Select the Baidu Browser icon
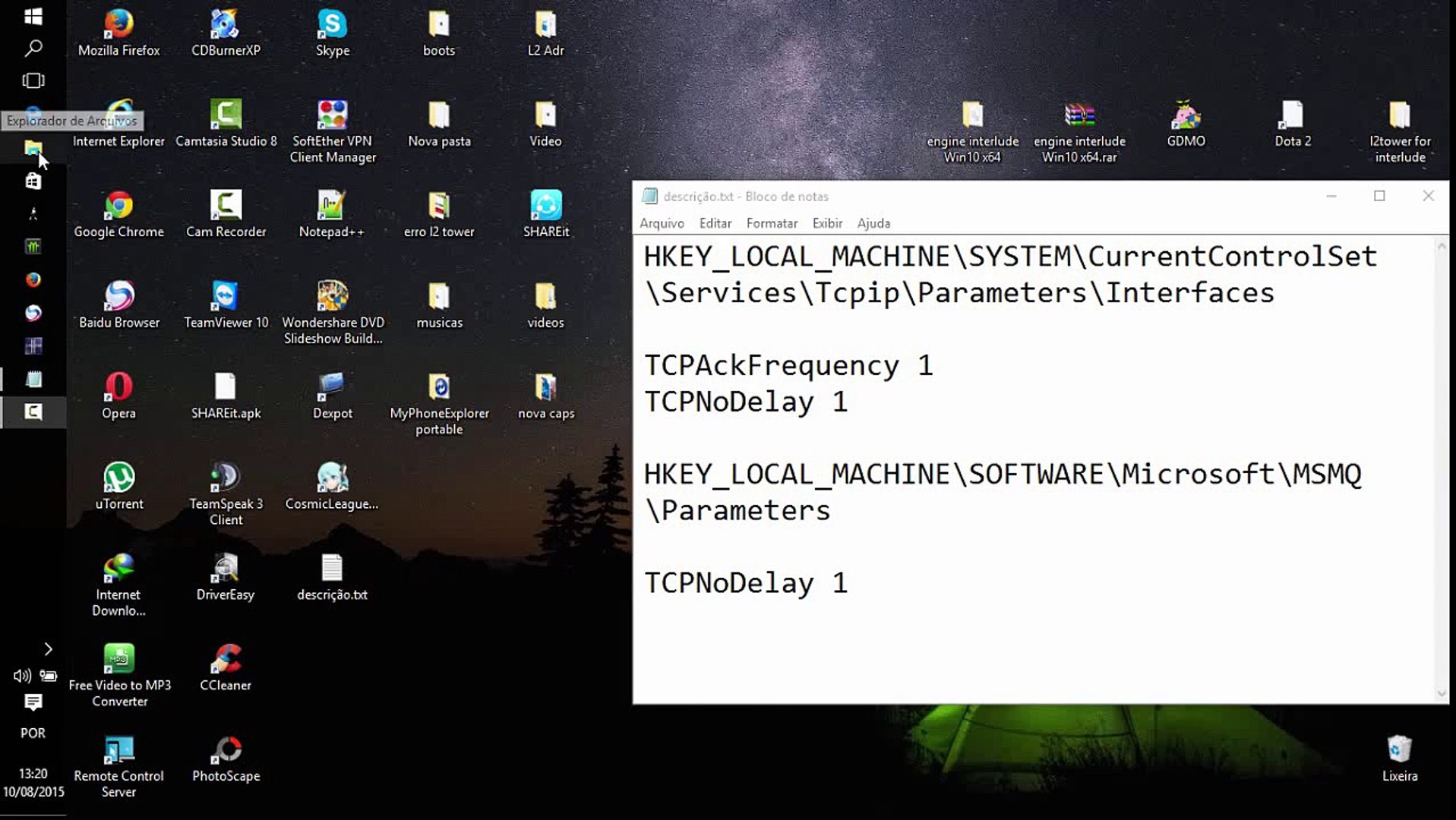The width and height of the screenshot is (1456, 820). [x=118, y=305]
